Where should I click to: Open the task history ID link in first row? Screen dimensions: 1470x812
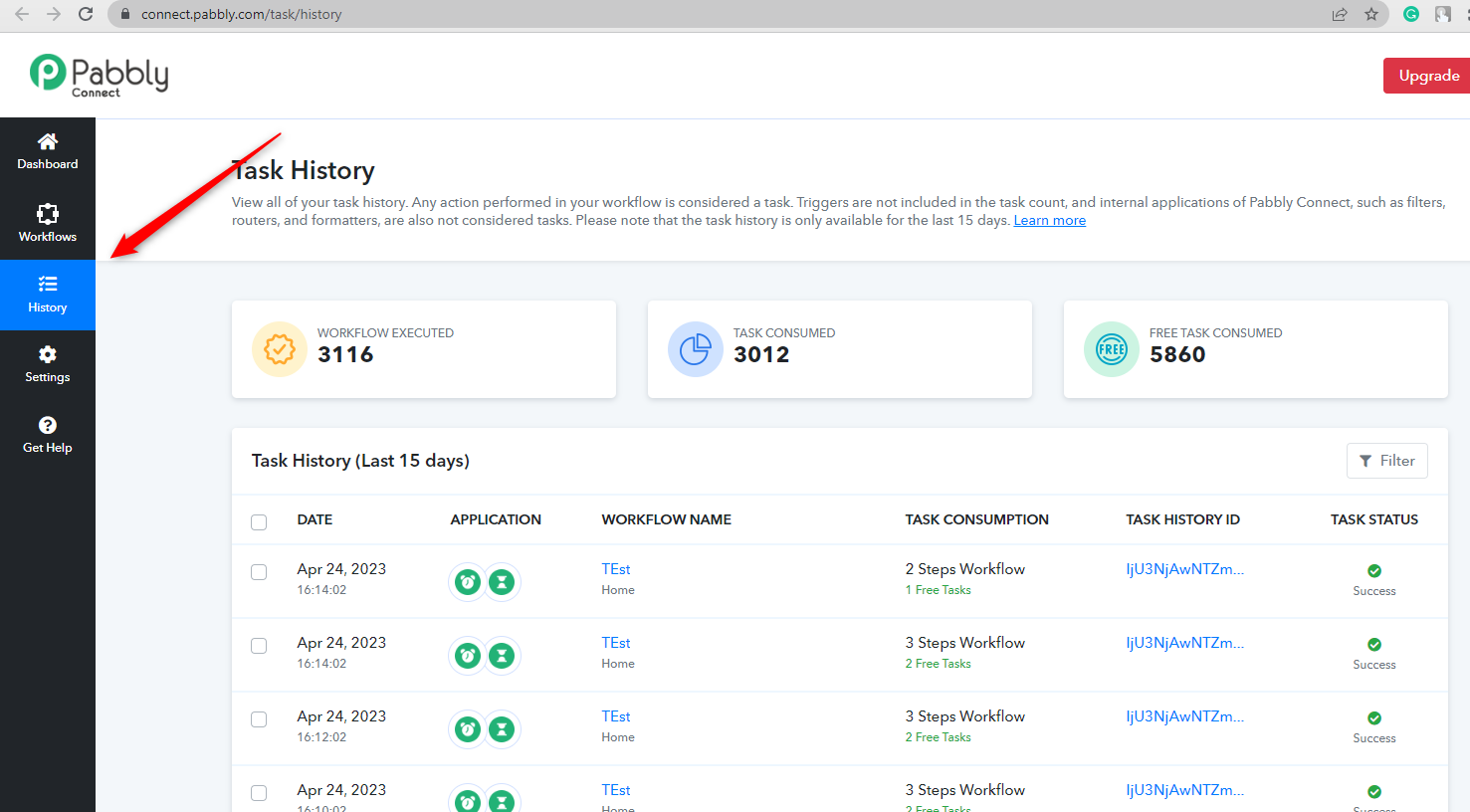point(1184,569)
